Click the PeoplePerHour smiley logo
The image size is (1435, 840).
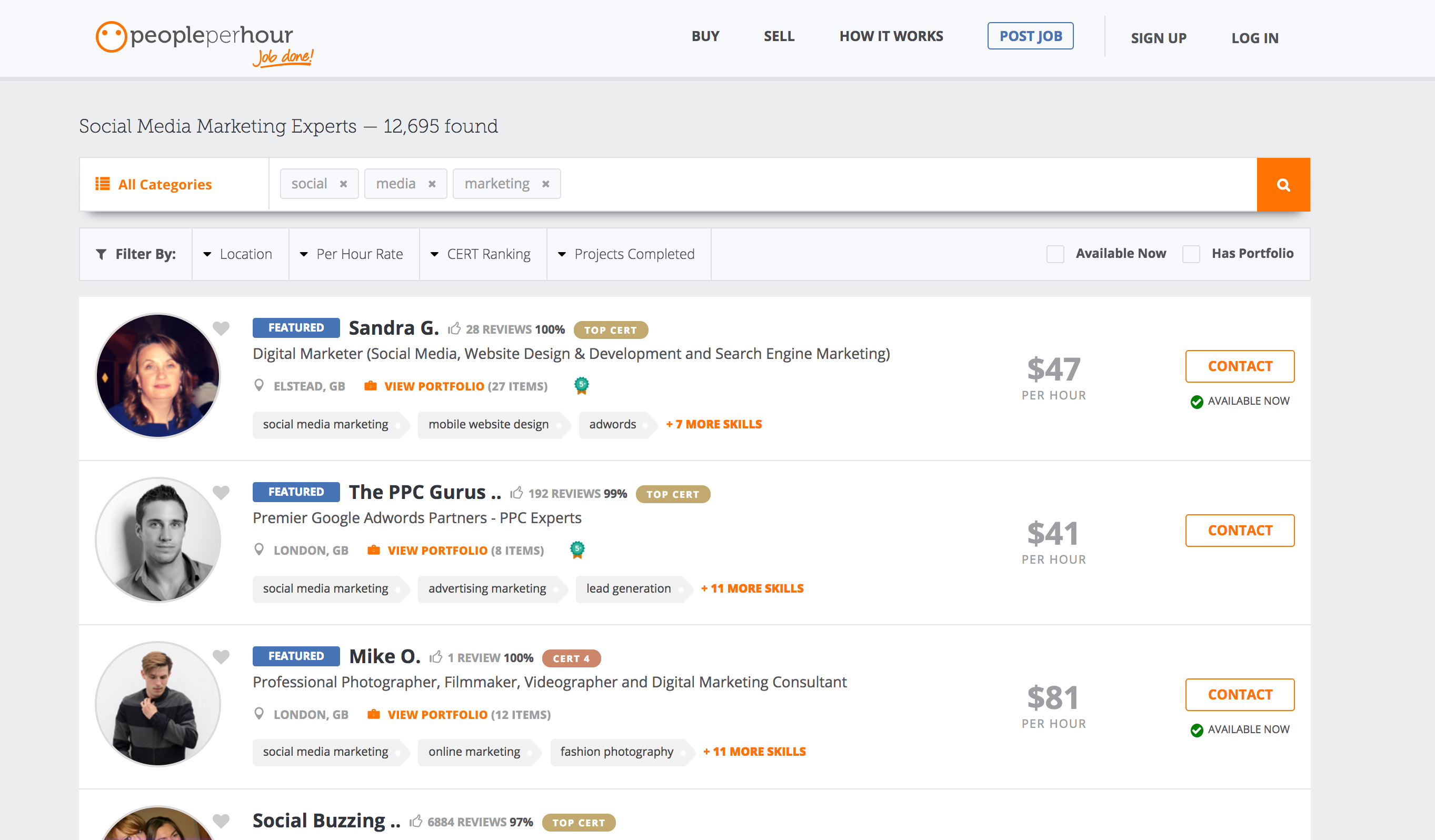coord(111,36)
